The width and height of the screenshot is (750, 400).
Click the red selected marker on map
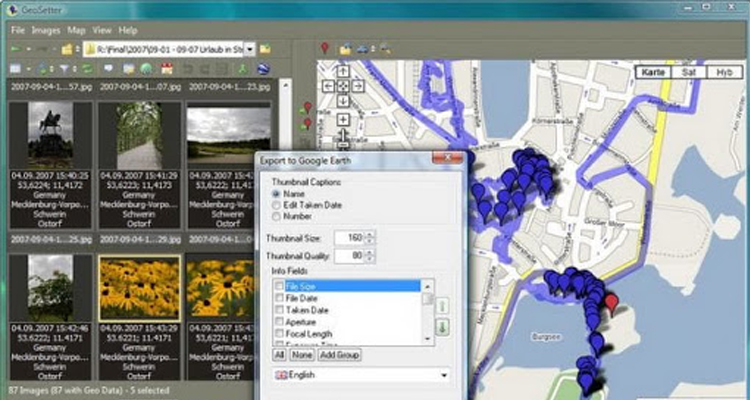611,304
